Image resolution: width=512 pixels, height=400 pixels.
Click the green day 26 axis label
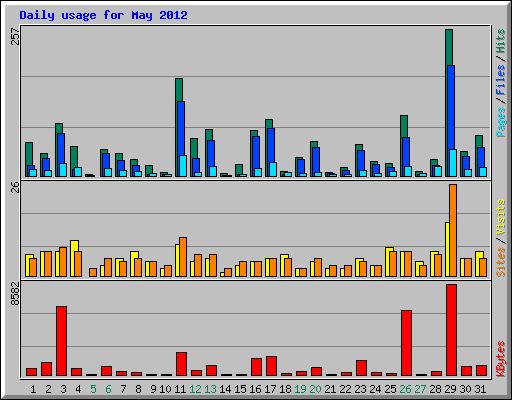tap(405, 389)
